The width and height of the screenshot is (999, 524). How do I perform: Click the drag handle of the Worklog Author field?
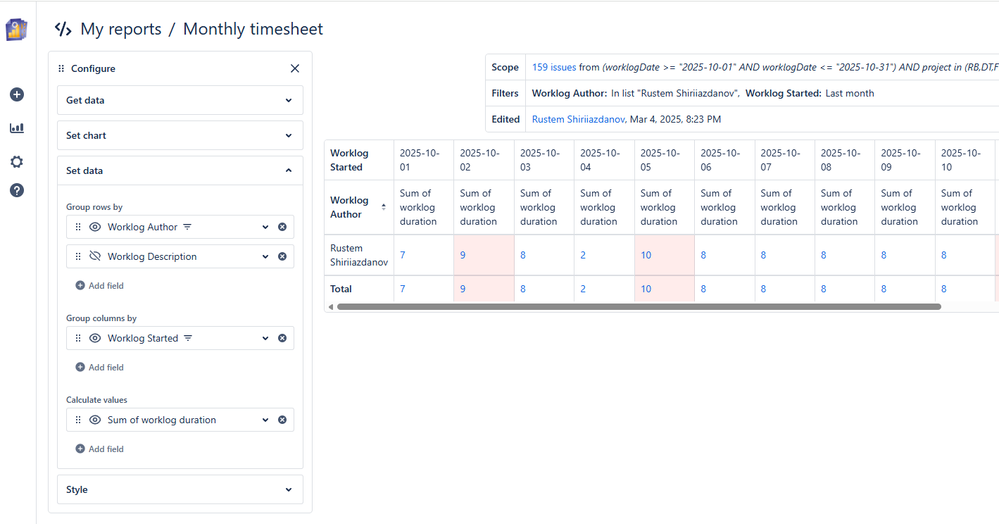[x=78, y=227]
